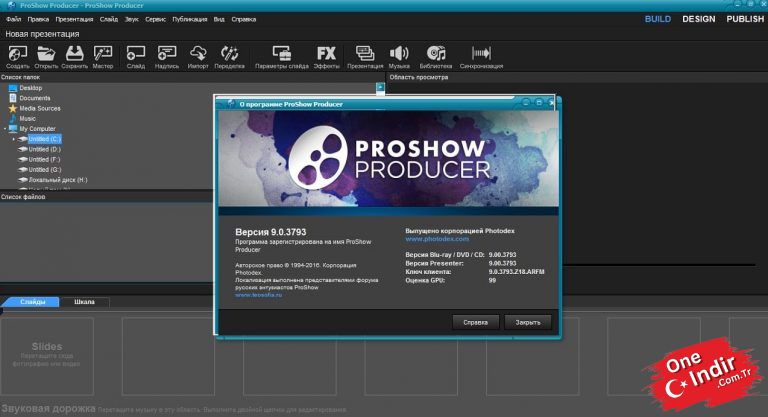768x417 pixels.
Task: Open the Слайд menu in menu bar
Action: [x=109, y=19]
